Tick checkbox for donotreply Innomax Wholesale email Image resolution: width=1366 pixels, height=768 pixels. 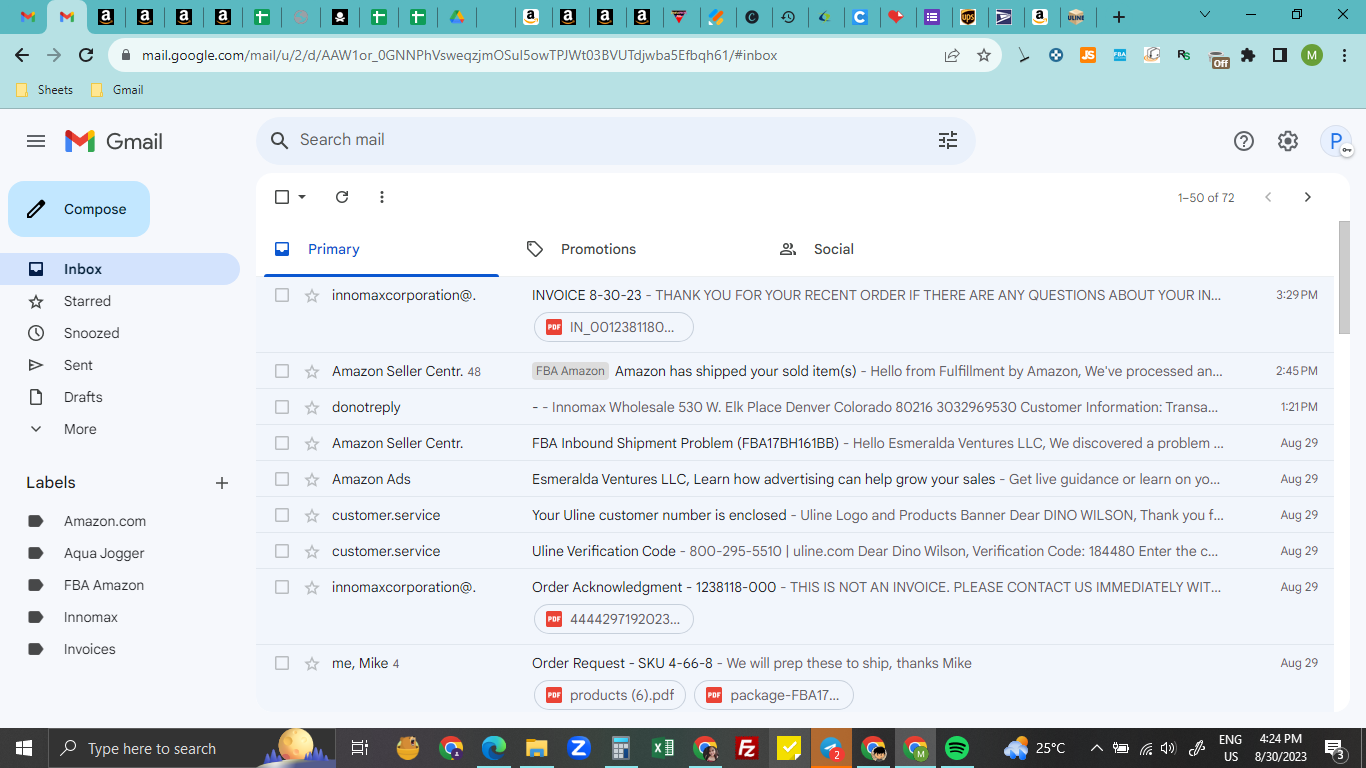pyautogui.click(x=282, y=407)
